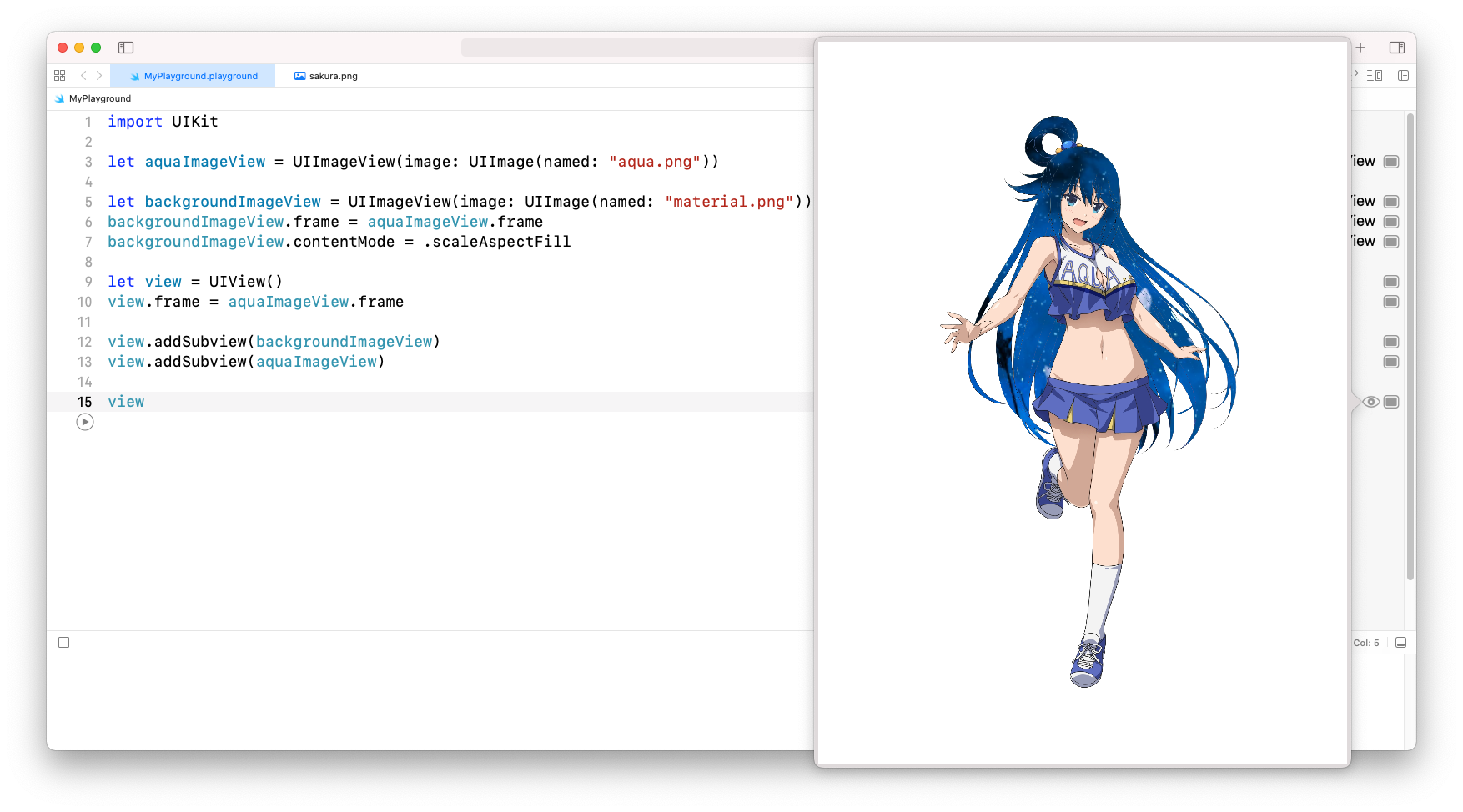Viewport: 1463px width, 812px height.
Task: Show the inline result for line 10
Action: [1391, 302]
